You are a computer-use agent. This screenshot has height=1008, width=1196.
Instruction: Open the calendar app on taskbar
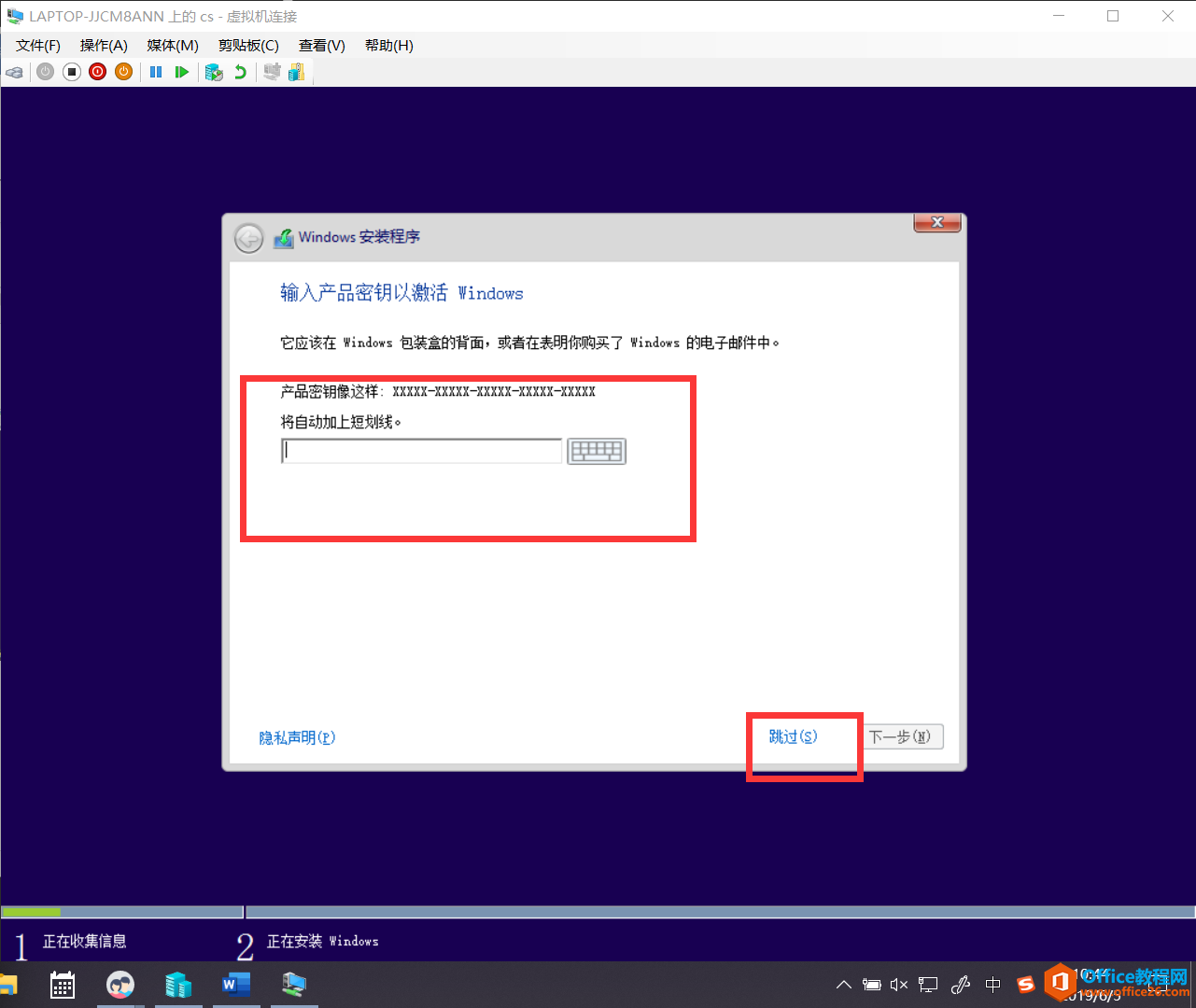pyautogui.click(x=63, y=985)
